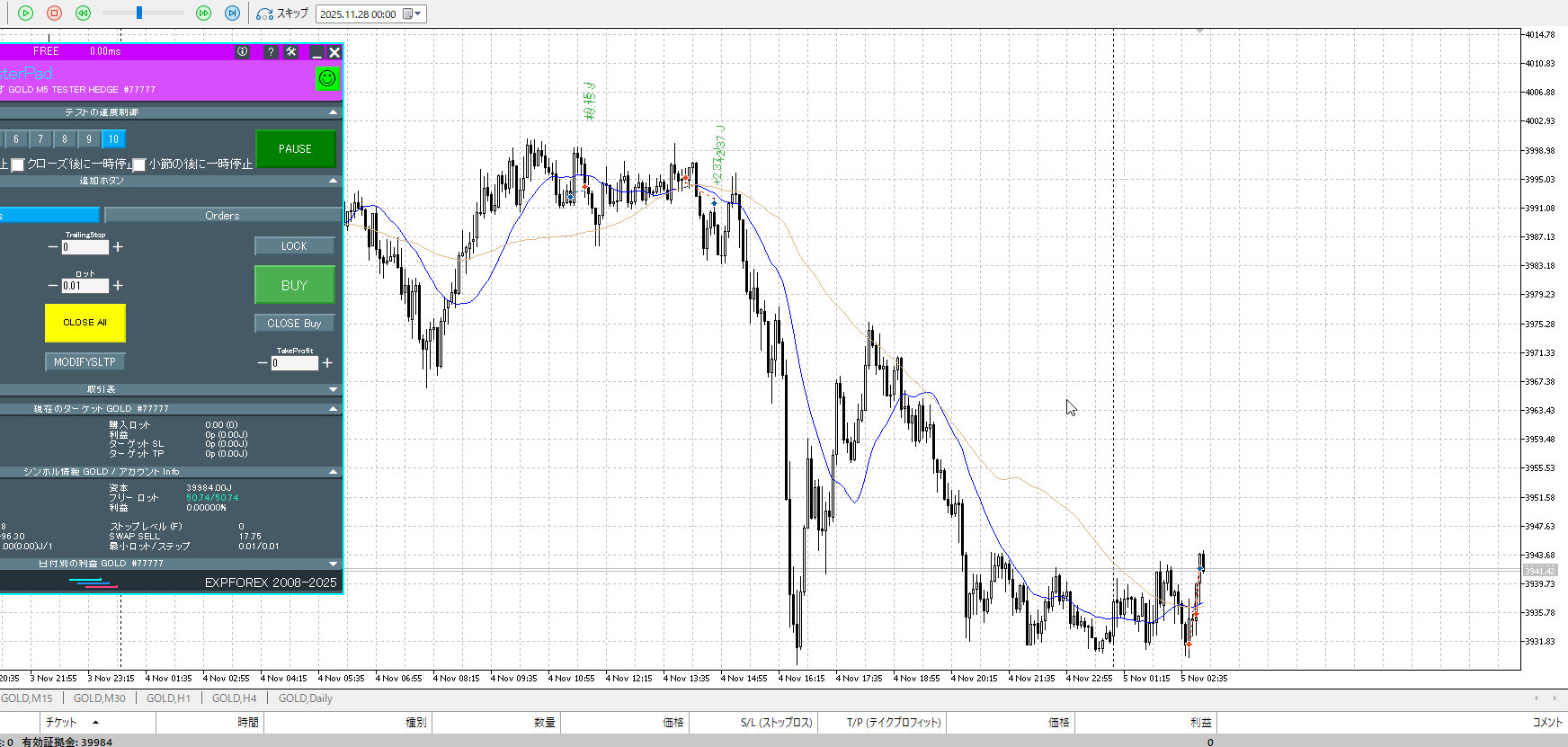Click the question mark help icon
The height and width of the screenshot is (747, 1568).
coord(271,52)
